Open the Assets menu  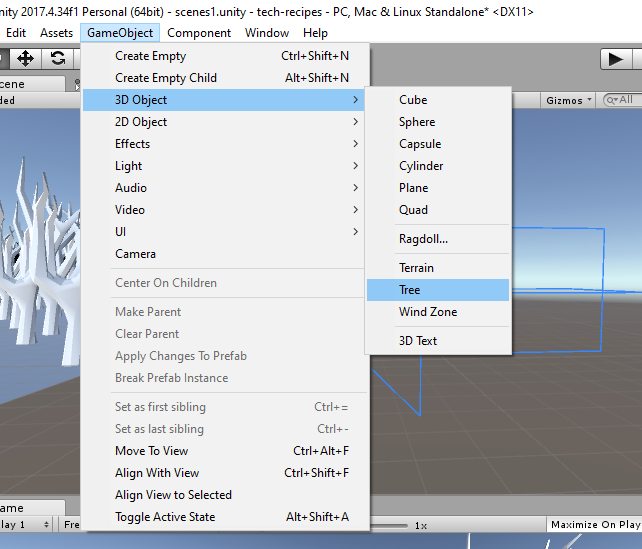(x=57, y=33)
